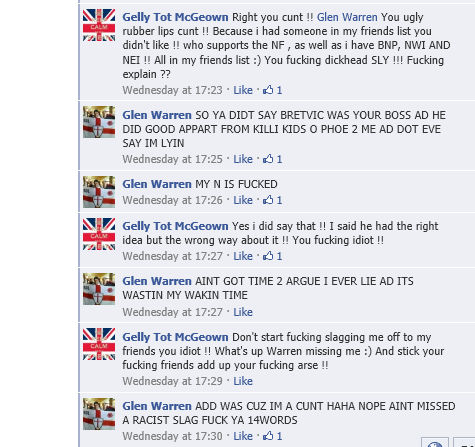475x447 pixels.
Task: Open England flag avatar on 17:25 comment
Action: [99, 122]
